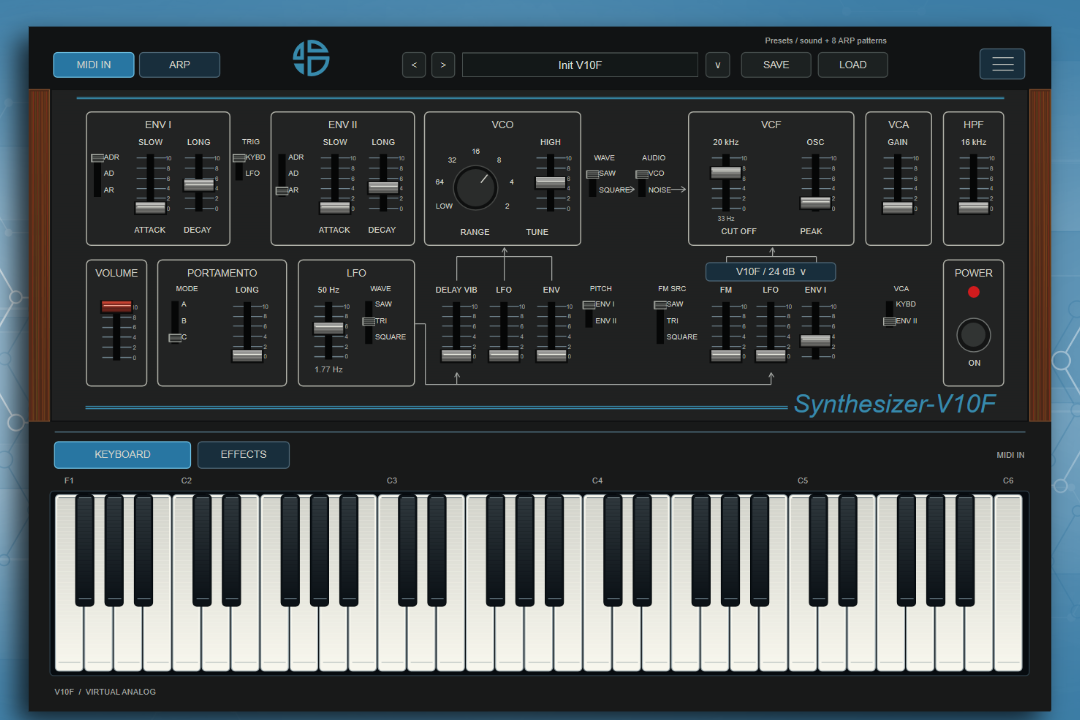Set PORTAMENTO MODE A/B/C switch
This screenshot has width=1080, height=720.
[175, 321]
